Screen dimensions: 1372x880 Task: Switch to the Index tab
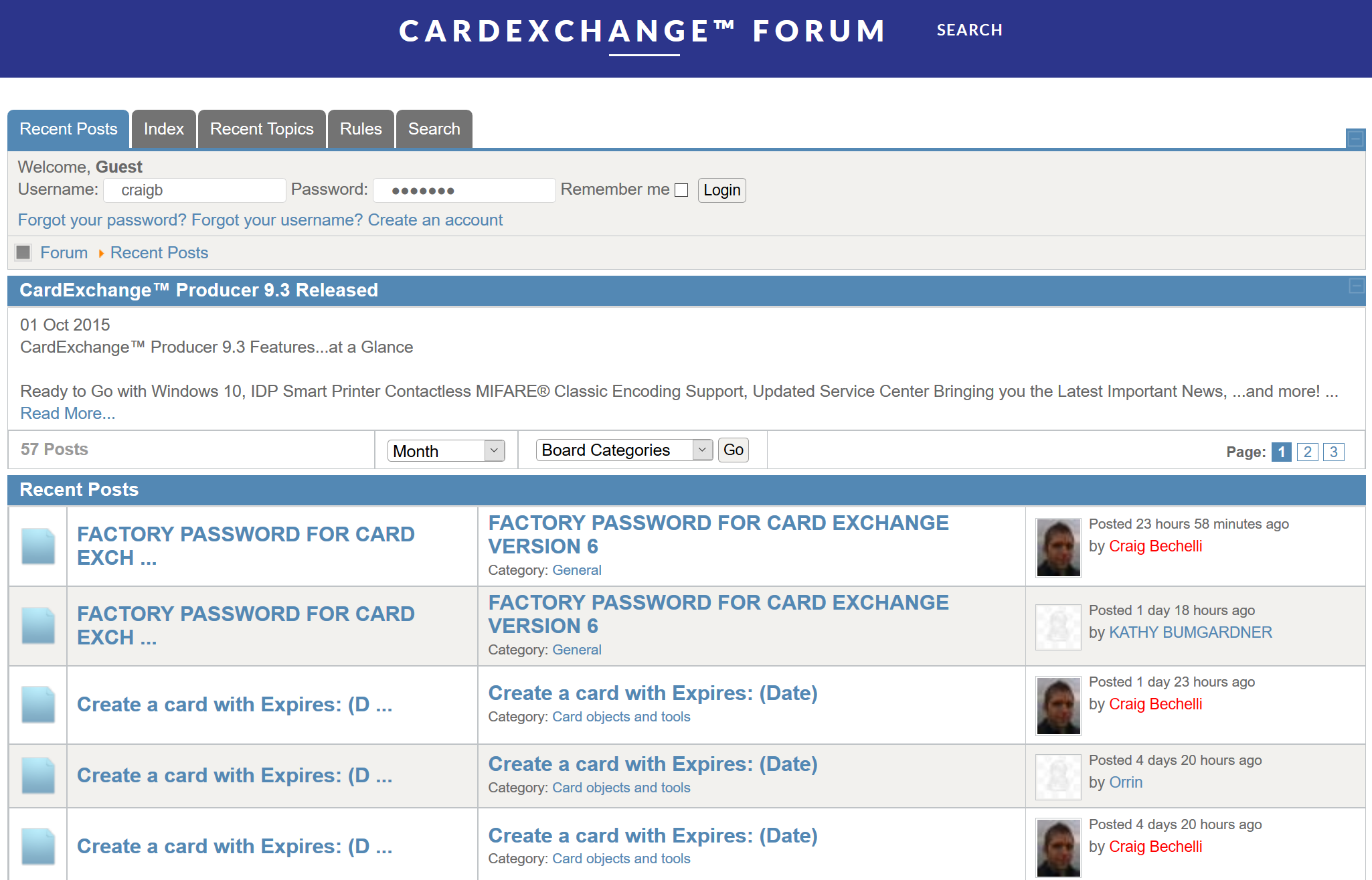(x=164, y=129)
